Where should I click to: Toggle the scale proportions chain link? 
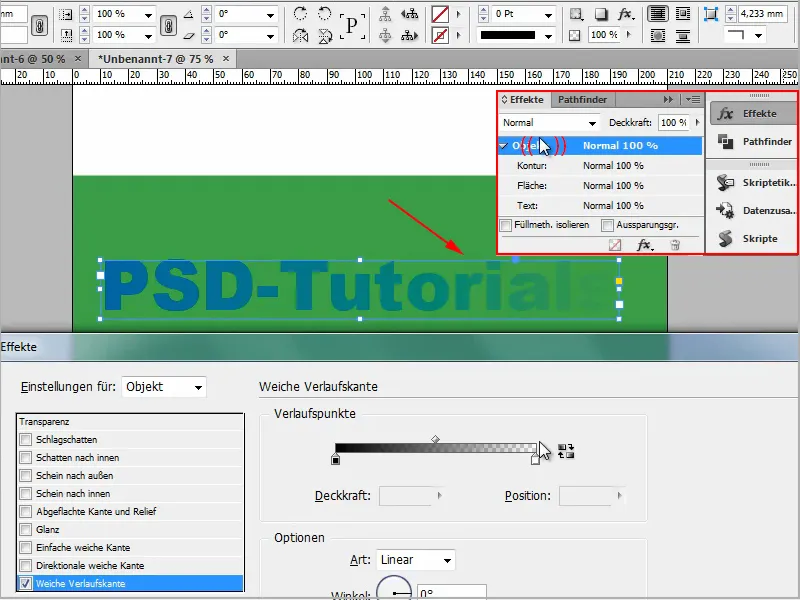tap(39, 26)
